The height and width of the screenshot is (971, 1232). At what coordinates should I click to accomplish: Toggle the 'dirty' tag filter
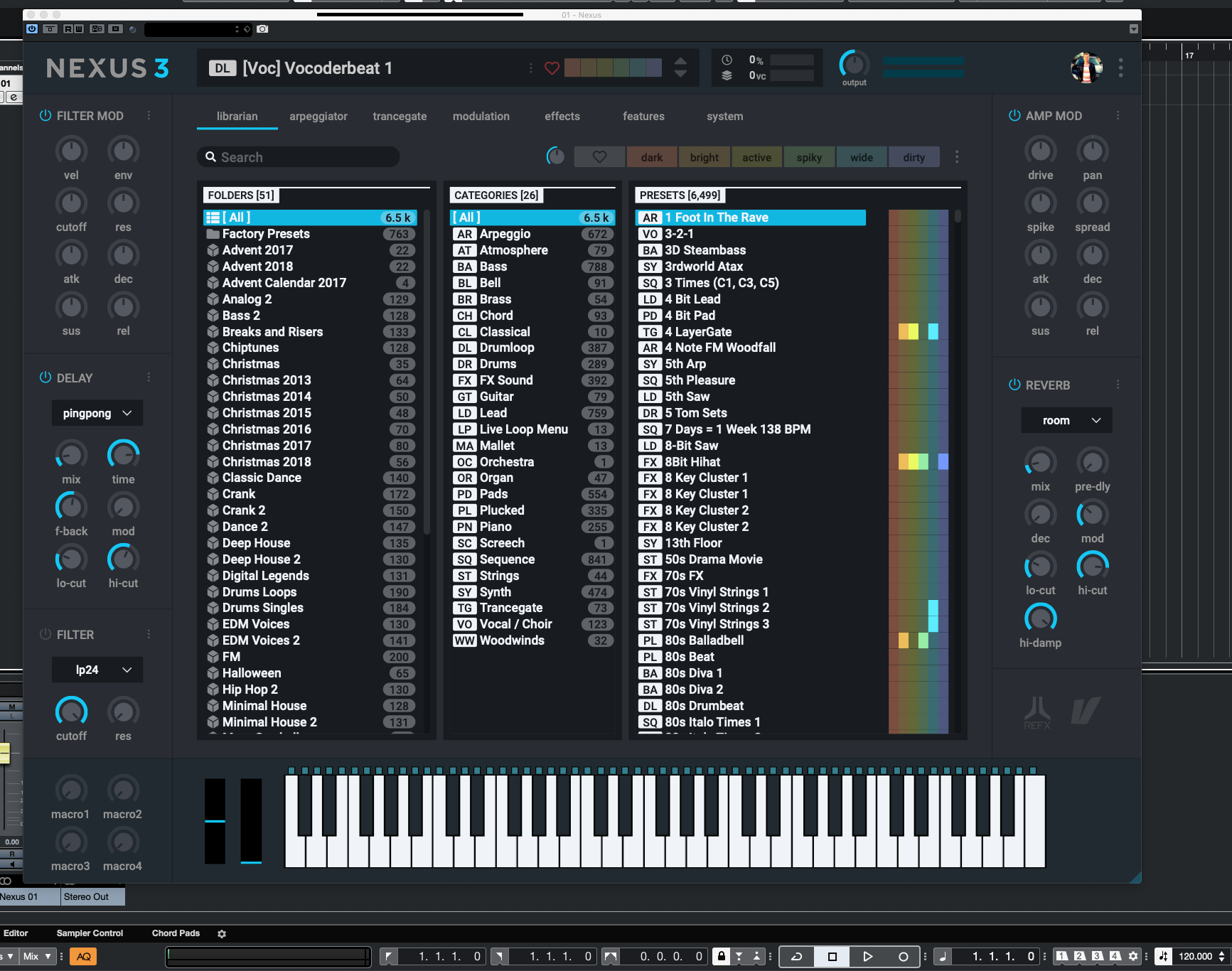click(914, 157)
